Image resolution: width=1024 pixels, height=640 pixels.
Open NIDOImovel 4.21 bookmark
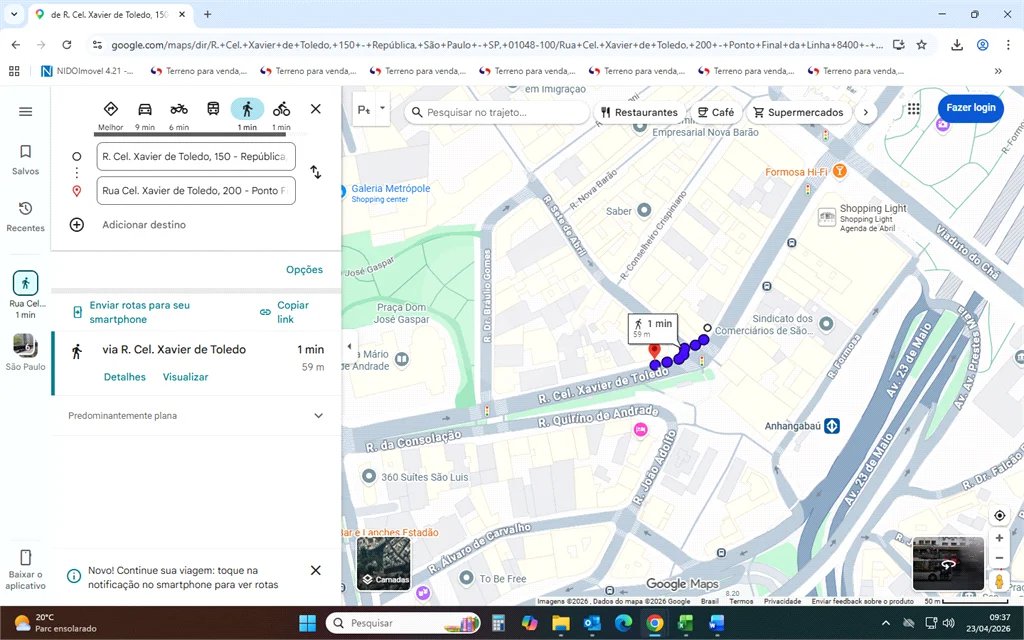point(88,71)
